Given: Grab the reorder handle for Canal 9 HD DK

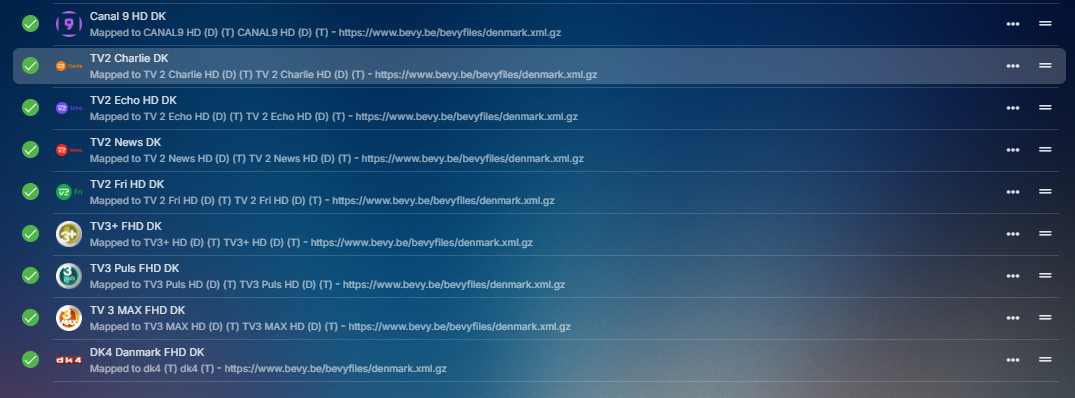Looking at the screenshot, I should tap(1045, 23).
